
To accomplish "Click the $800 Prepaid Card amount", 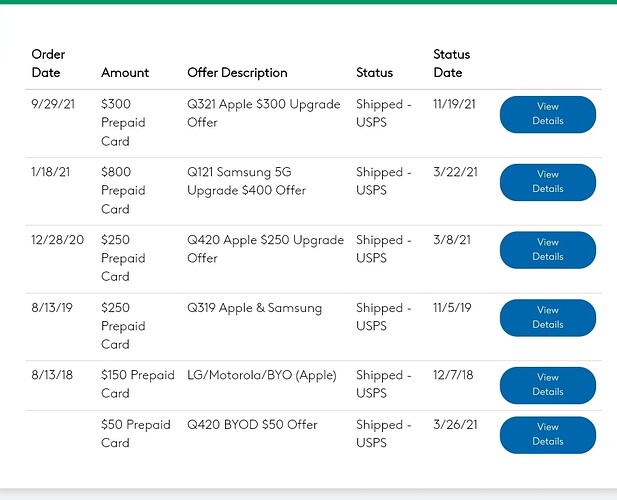I will (123, 190).
